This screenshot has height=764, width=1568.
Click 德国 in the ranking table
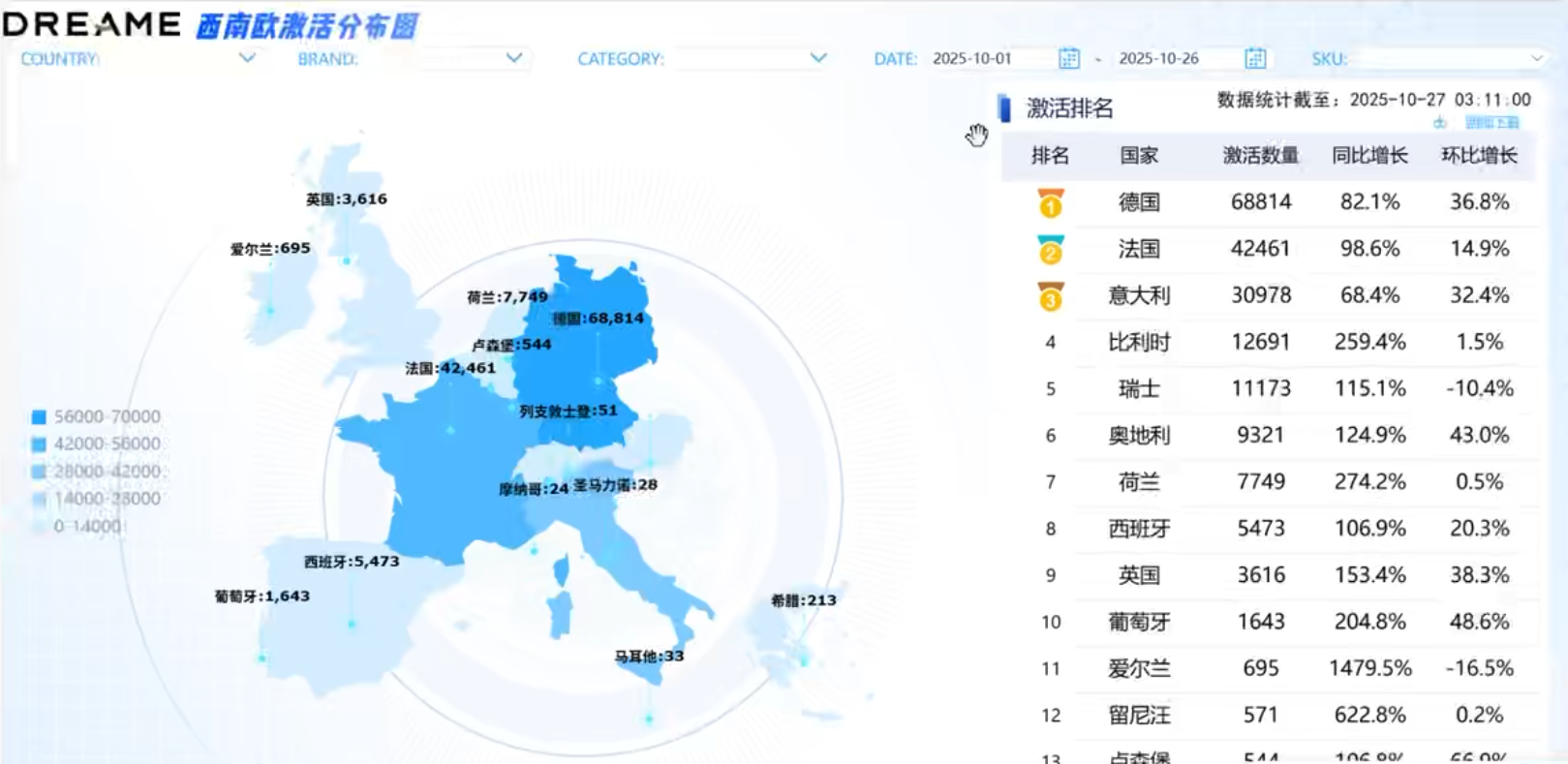1139,202
